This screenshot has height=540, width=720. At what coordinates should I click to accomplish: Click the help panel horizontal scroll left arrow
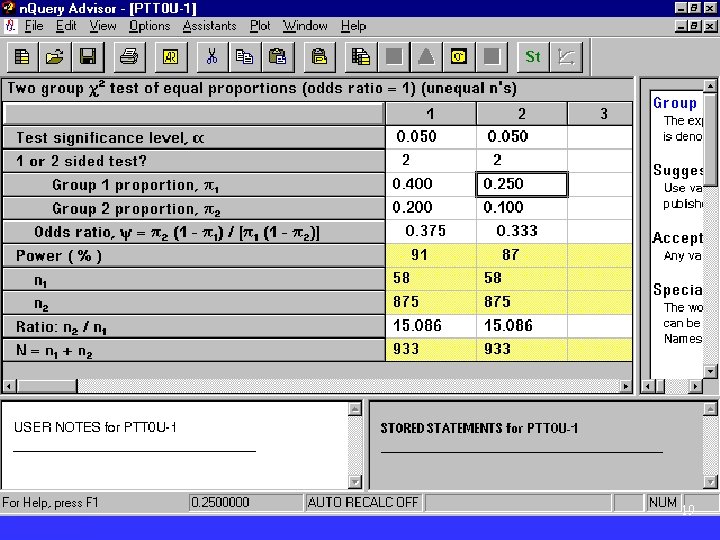point(648,386)
